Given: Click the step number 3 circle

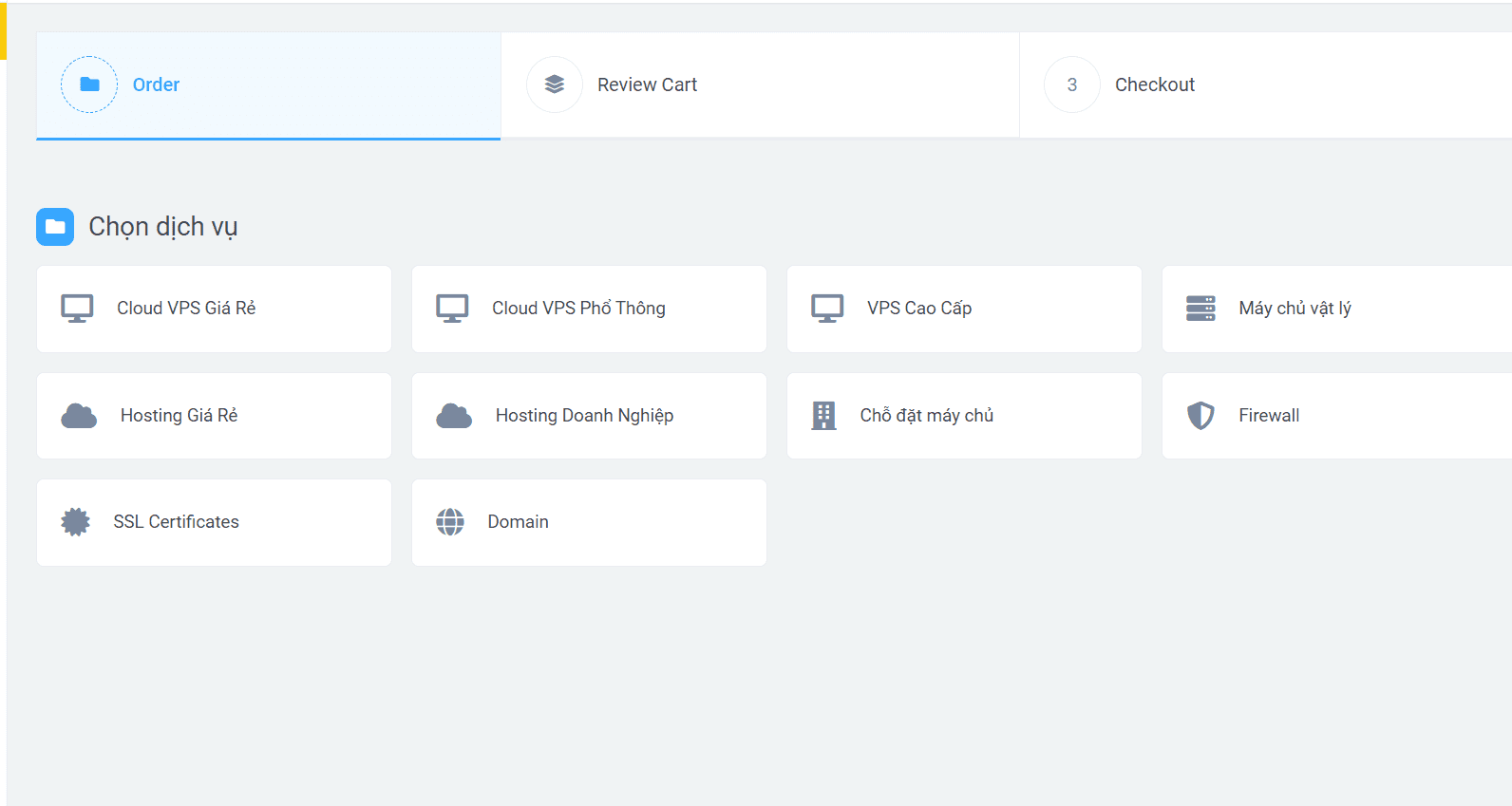Looking at the screenshot, I should (1072, 84).
